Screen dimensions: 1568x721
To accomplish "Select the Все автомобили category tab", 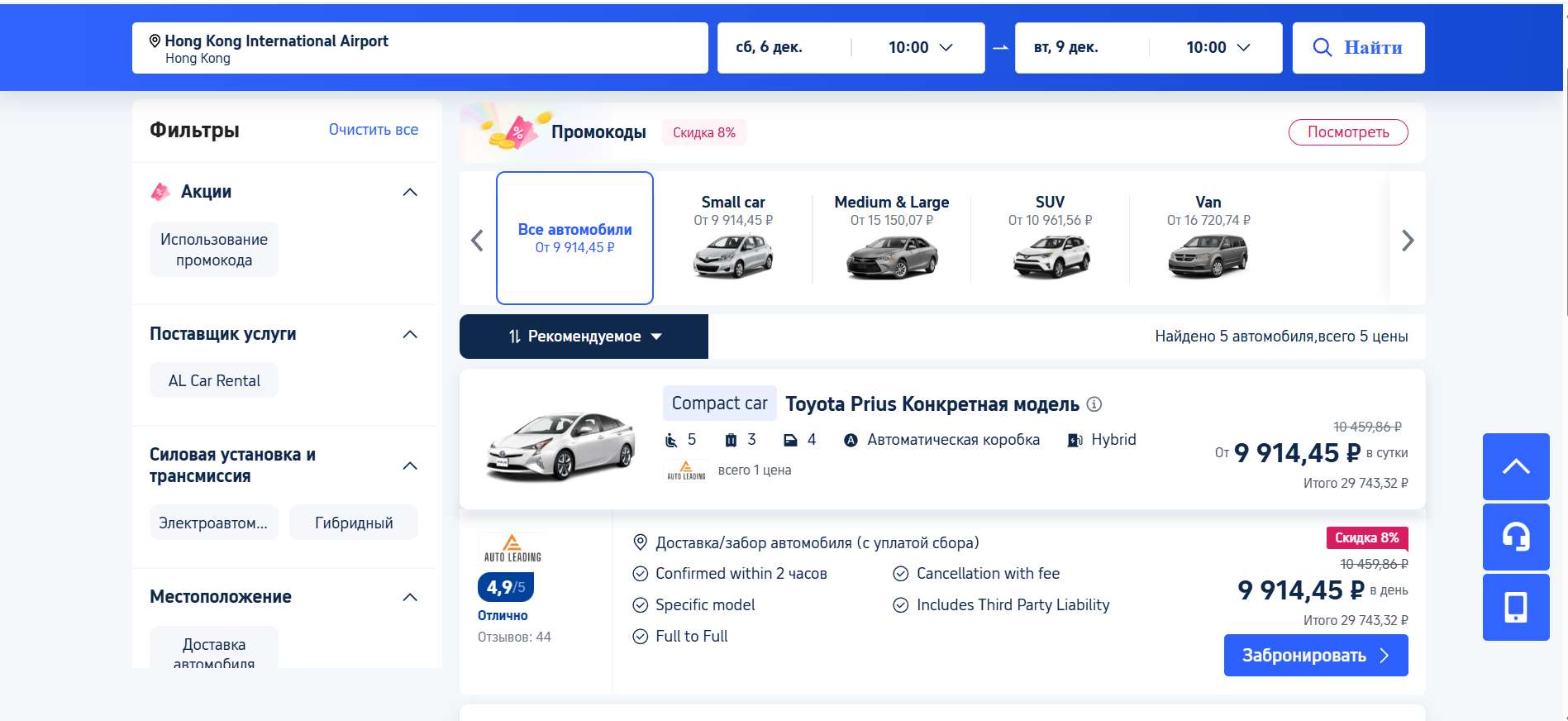I will point(574,238).
